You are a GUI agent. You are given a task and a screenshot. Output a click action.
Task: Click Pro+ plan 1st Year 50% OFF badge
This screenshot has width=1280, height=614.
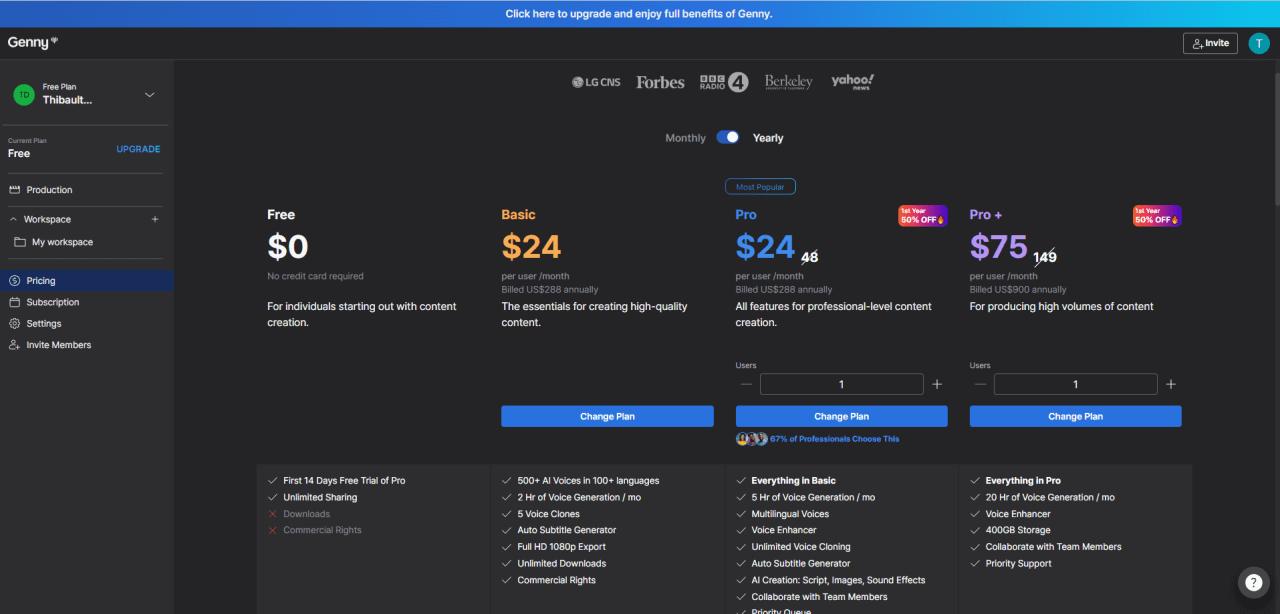coord(1157,216)
